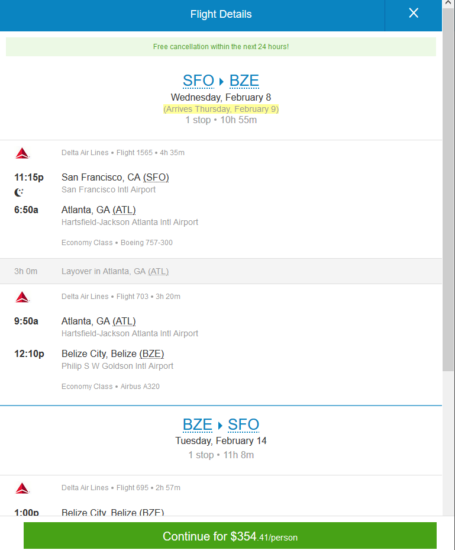This screenshot has width=455, height=550.
Task: Continue for $354.41 per person
Action: 230,536
